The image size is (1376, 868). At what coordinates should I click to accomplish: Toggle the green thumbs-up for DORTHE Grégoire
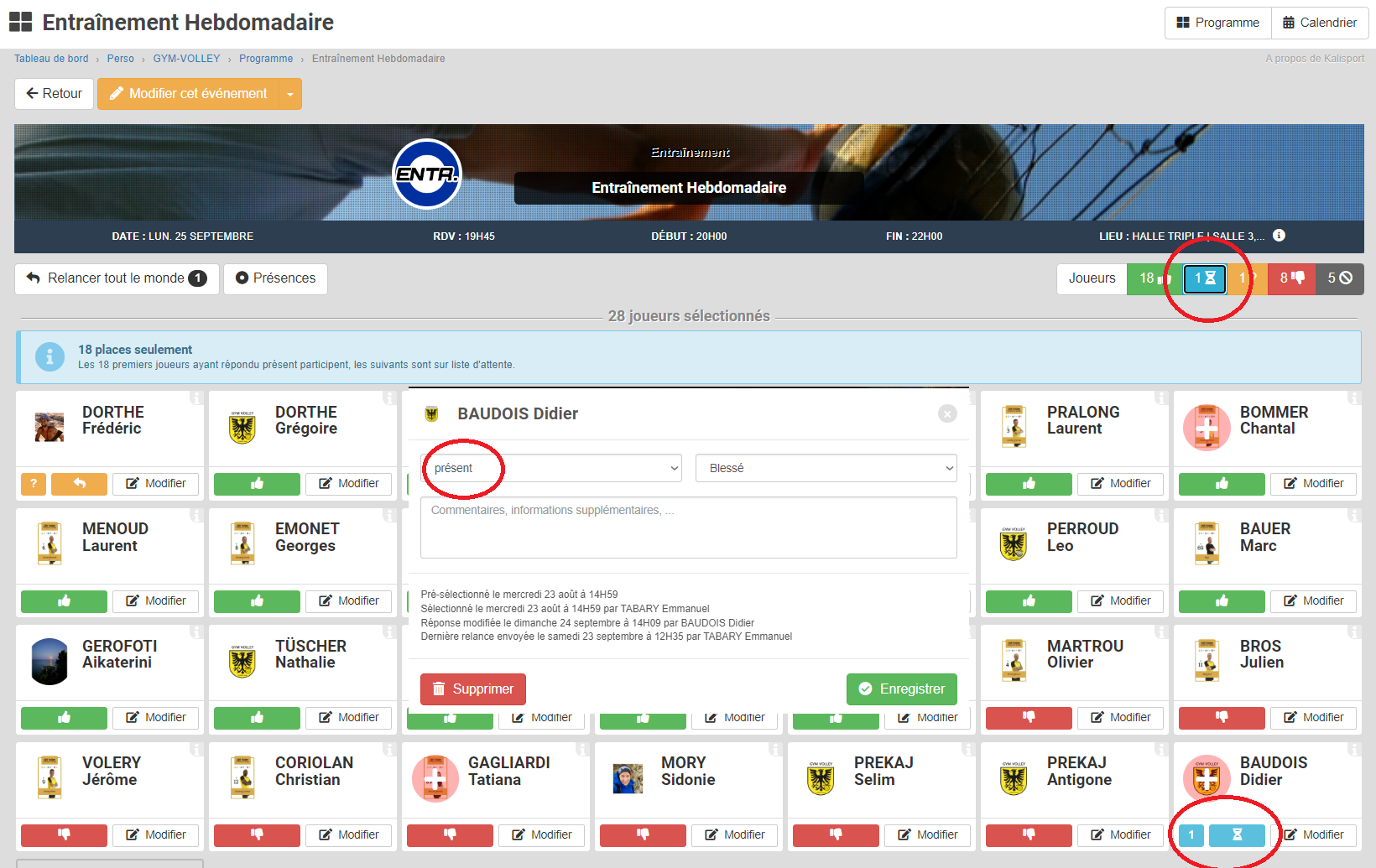click(x=257, y=484)
